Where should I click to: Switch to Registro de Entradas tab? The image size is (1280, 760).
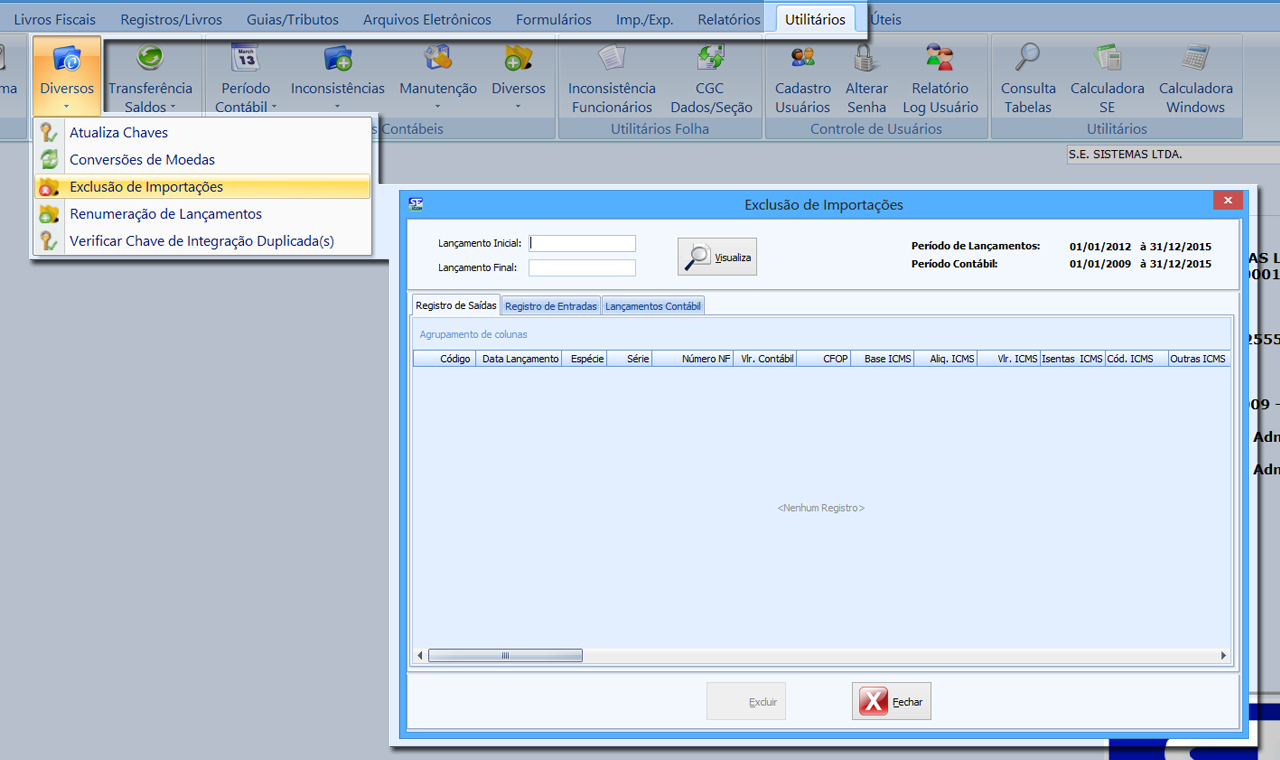click(550, 306)
